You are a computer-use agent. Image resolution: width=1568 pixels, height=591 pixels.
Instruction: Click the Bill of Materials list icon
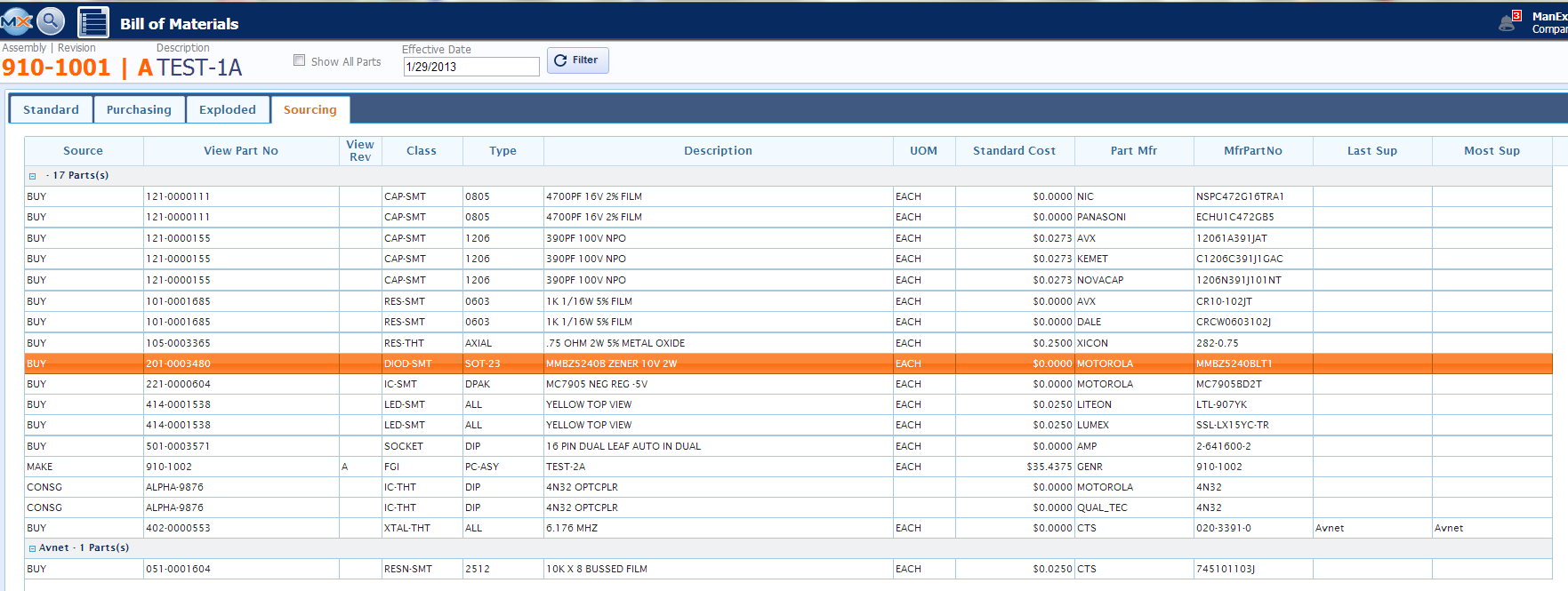93,22
